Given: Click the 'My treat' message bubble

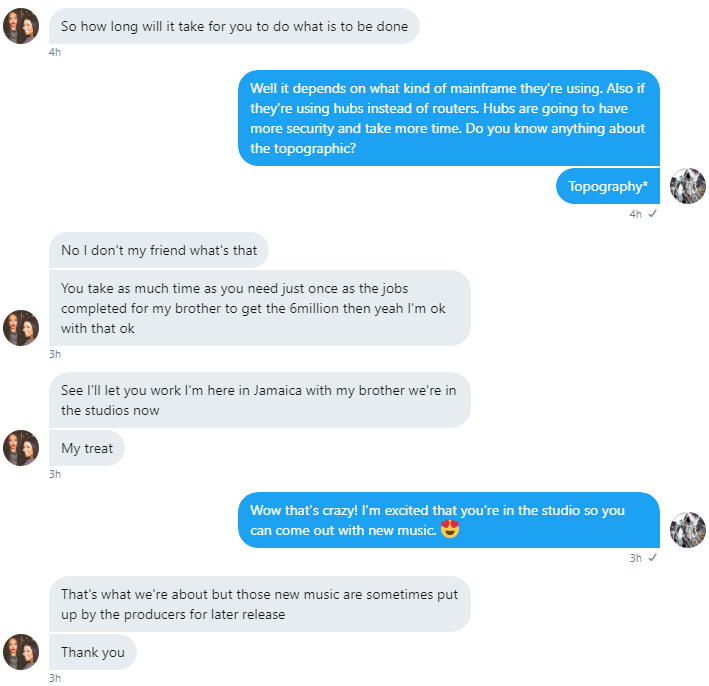Looking at the screenshot, I should pyautogui.click(x=87, y=448).
